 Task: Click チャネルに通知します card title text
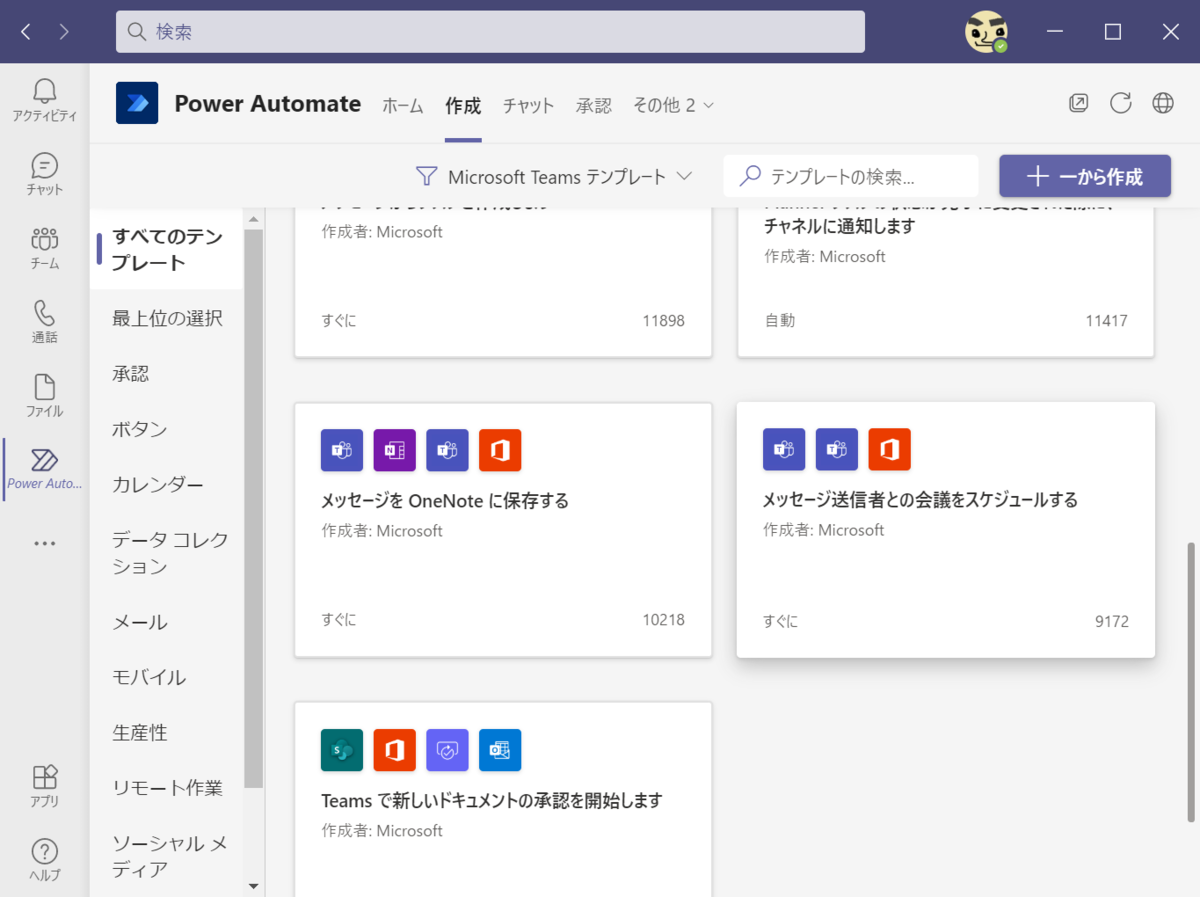coord(839,226)
